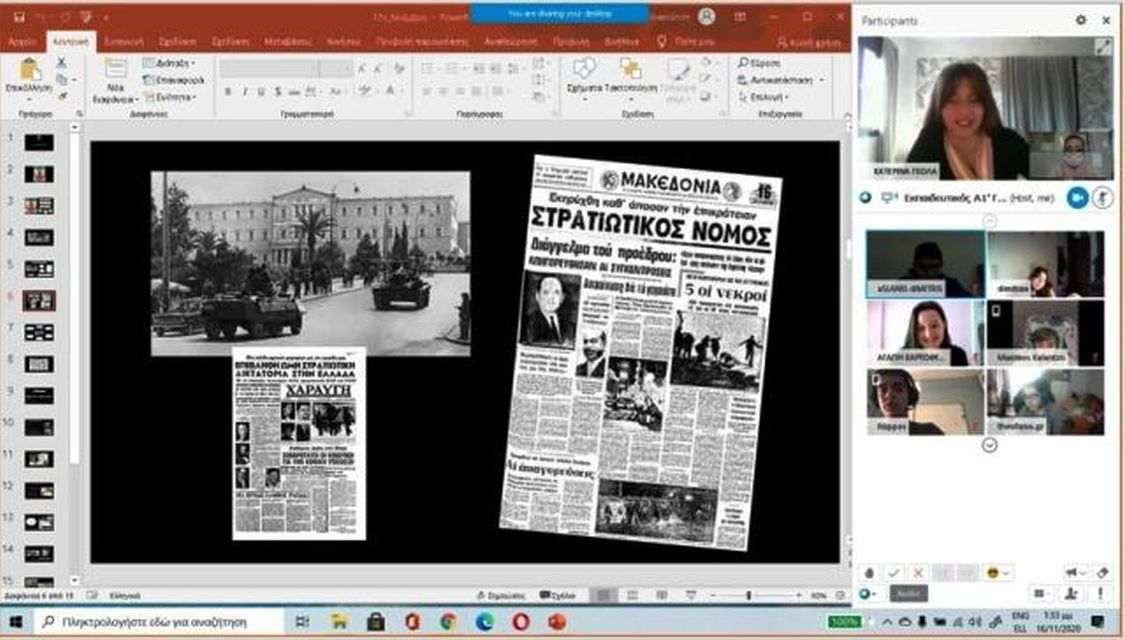Screen dimensions: 1125x640
Task: Switch to Reading view icon
Action: 662,595
